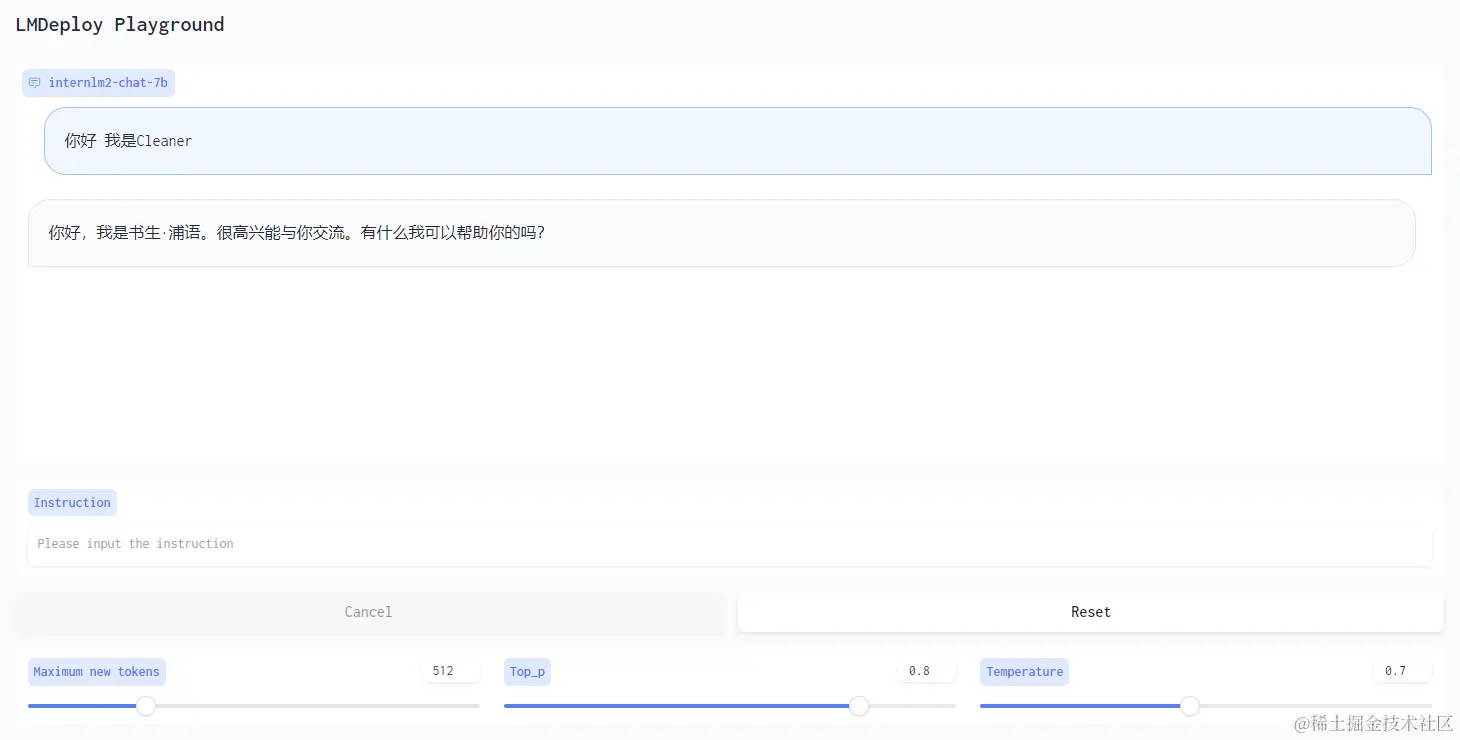
Task: Click the Maximum new tokens label
Action: click(96, 672)
